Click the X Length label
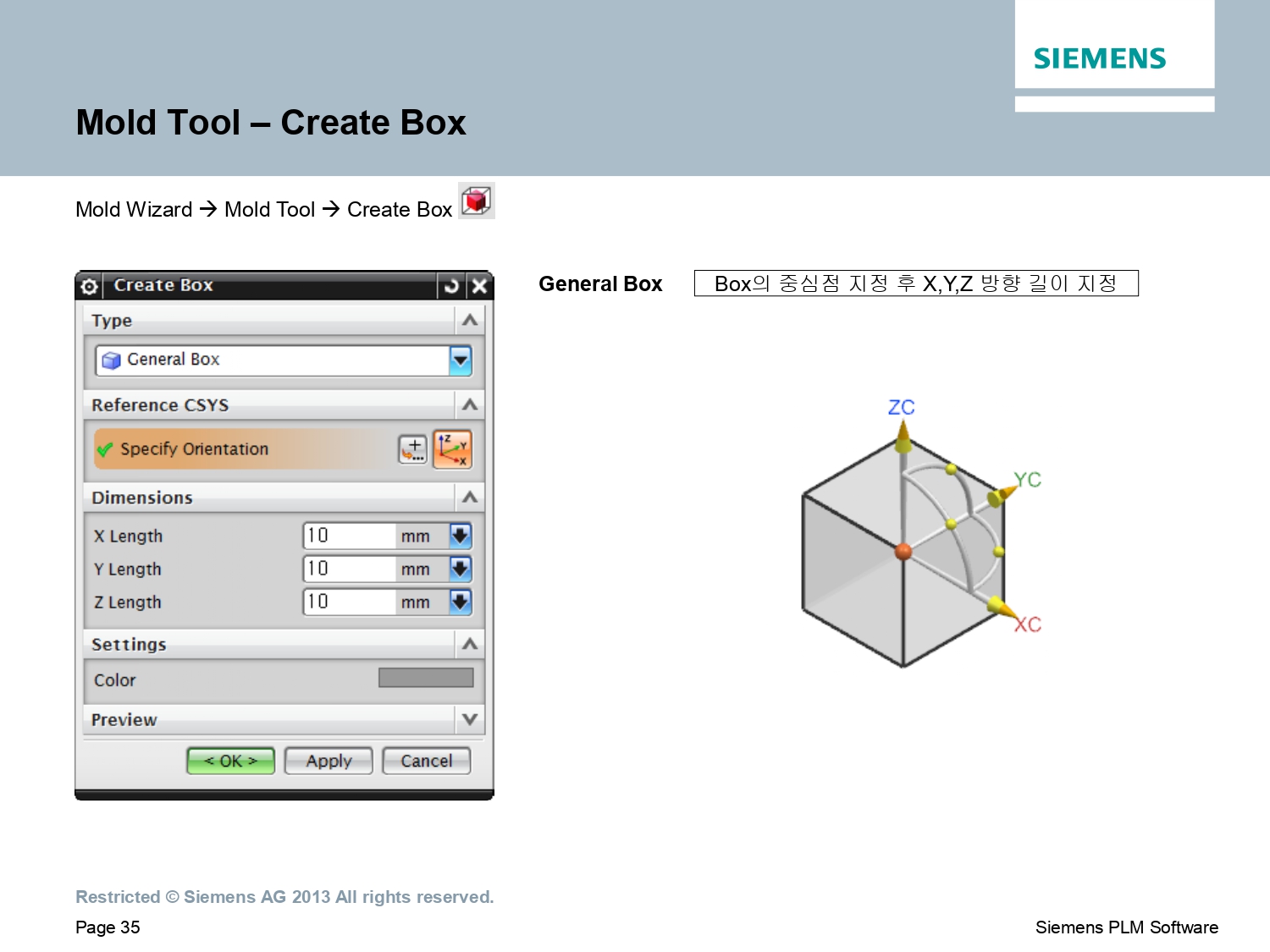 pos(128,537)
